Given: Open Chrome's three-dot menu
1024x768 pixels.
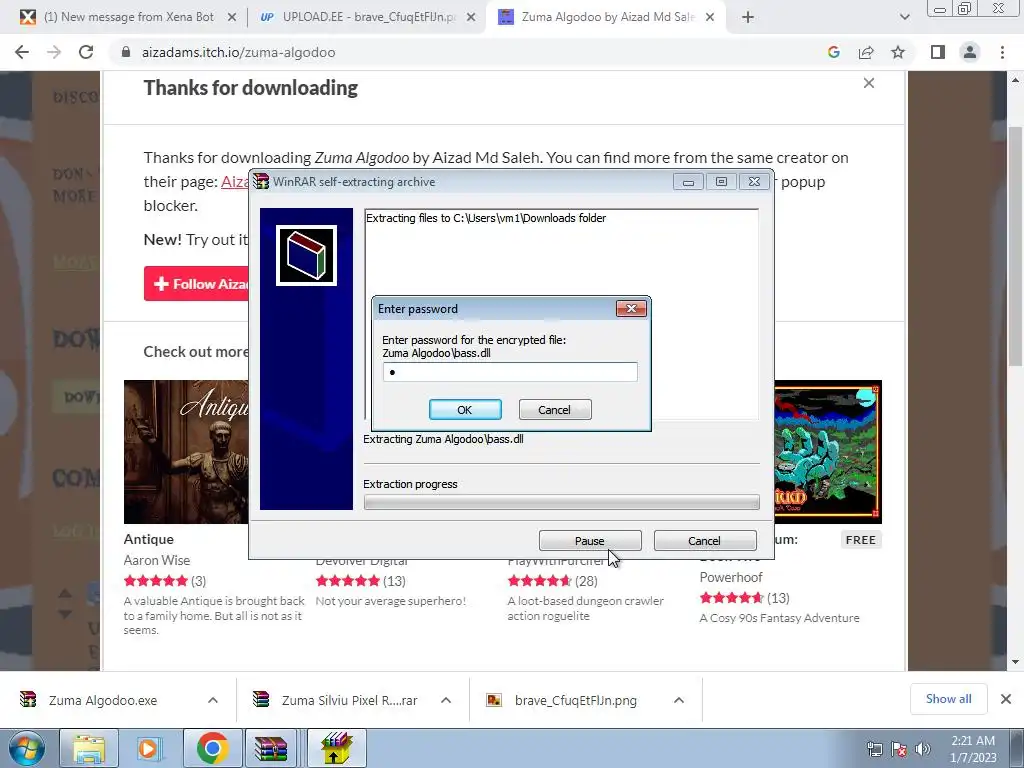Looking at the screenshot, I should tap(1002, 52).
